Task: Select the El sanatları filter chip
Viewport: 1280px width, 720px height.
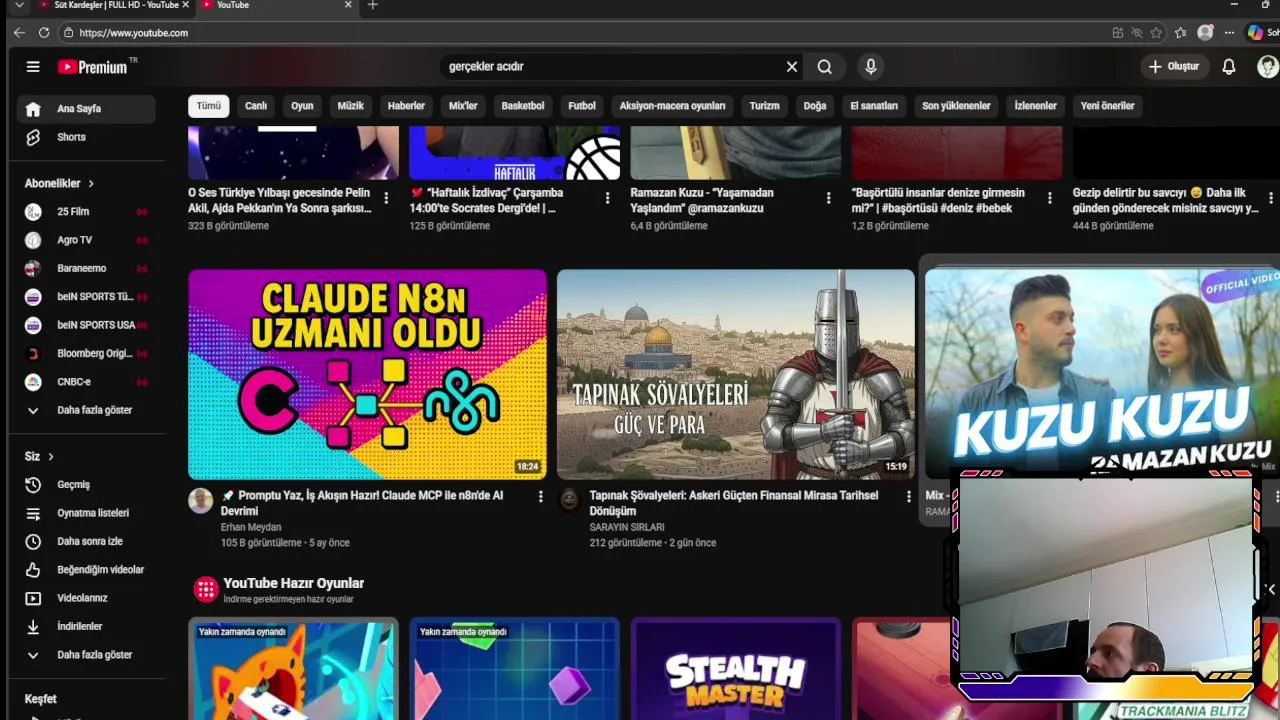Action: pos(874,106)
